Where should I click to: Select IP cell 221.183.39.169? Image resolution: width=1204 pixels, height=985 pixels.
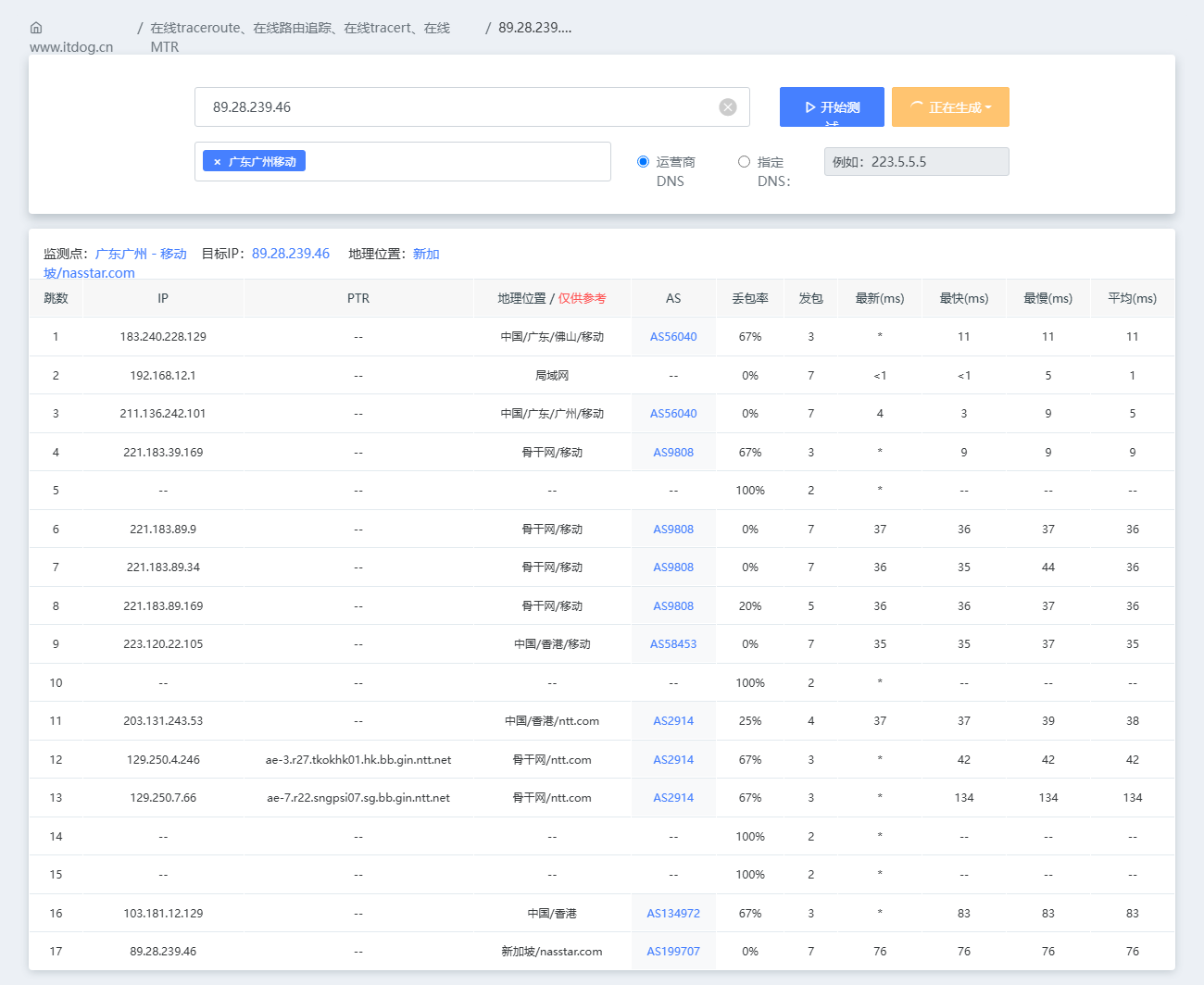163,453
